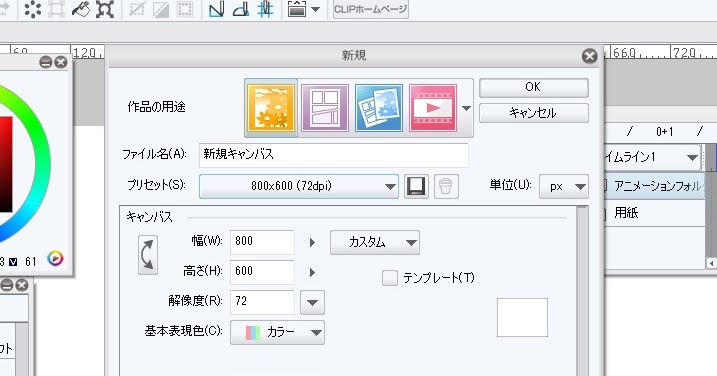Open the dropdown arrow next to camera-like icon
This screenshot has width=717, height=376.
tap(316, 10)
